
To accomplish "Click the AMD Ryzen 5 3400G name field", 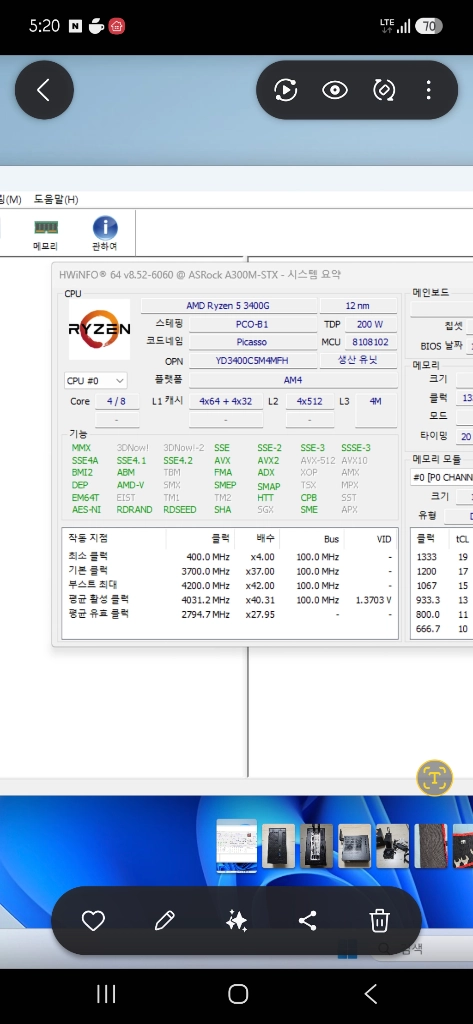I will click(229, 306).
